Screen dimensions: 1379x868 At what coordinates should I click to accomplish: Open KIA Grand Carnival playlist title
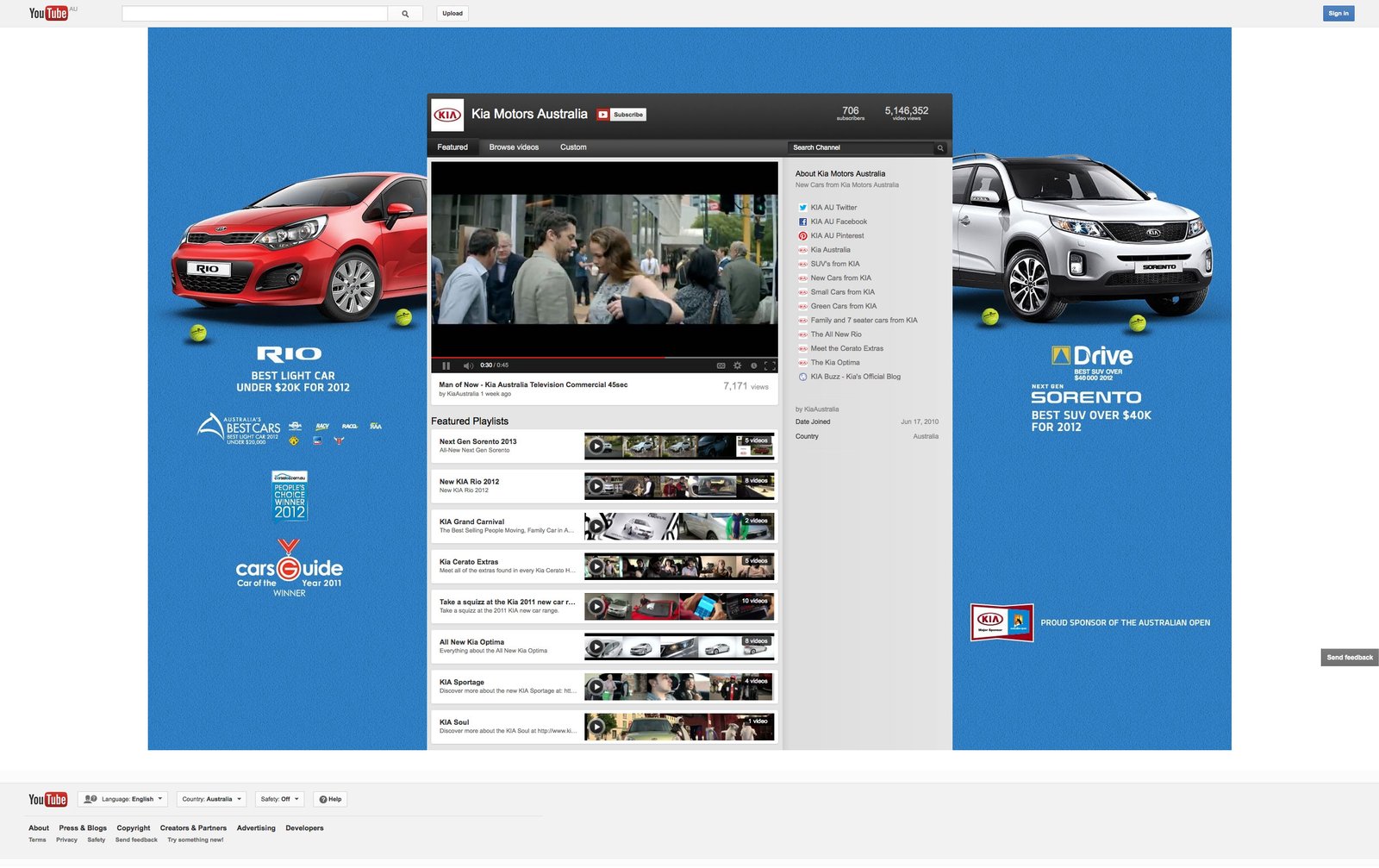click(x=471, y=521)
